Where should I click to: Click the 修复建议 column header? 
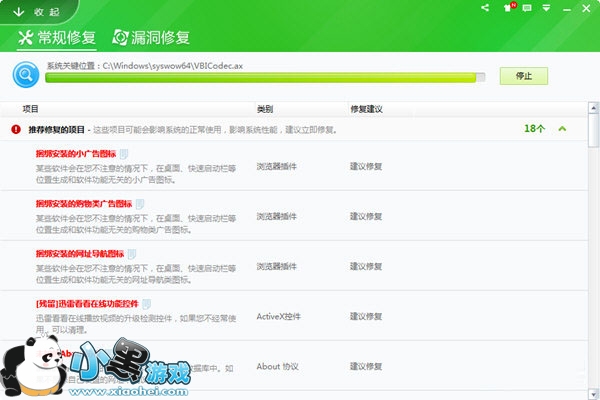[x=366, y=109]
